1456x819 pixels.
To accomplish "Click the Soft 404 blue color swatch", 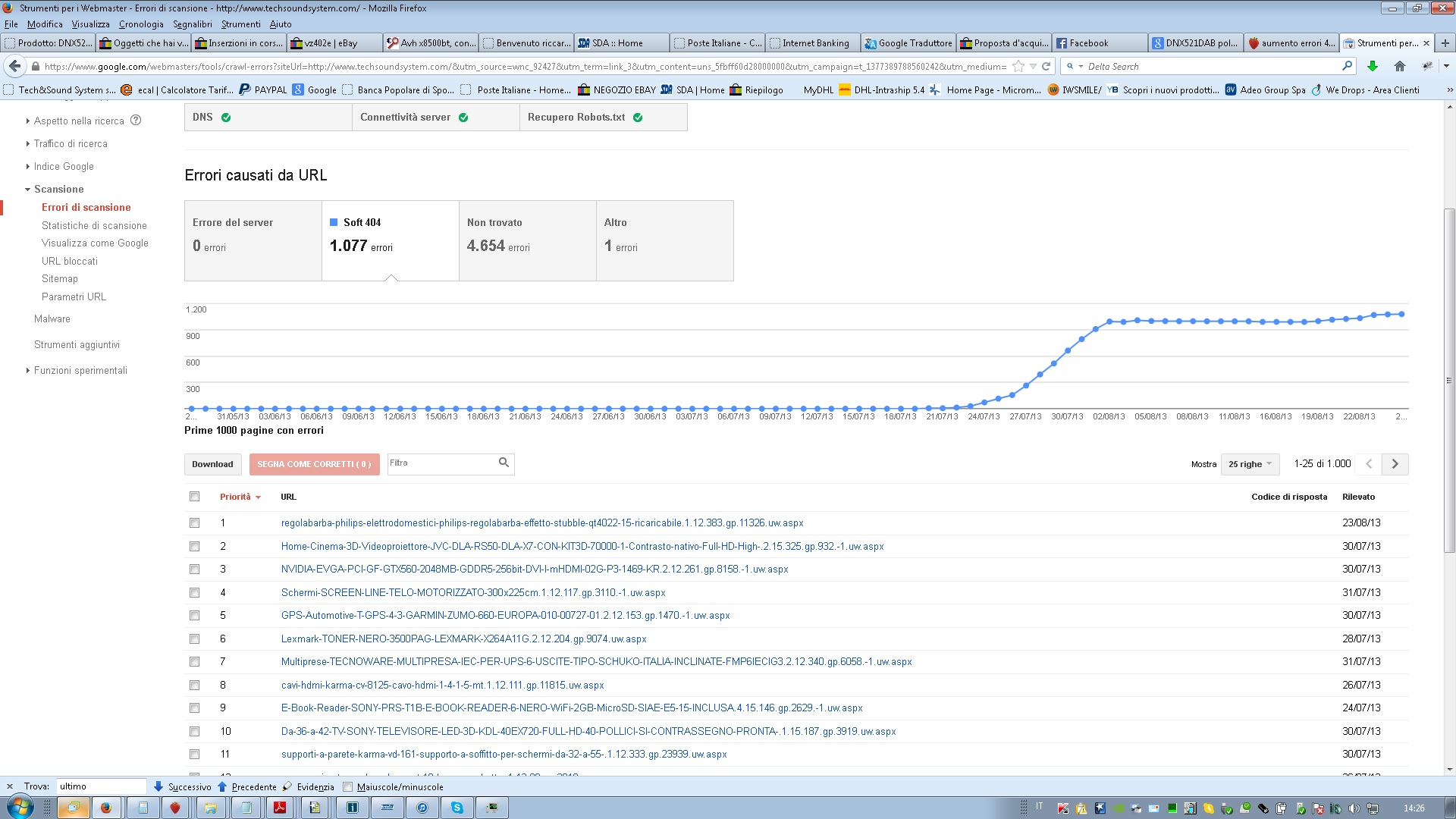I will pos(334,222).
